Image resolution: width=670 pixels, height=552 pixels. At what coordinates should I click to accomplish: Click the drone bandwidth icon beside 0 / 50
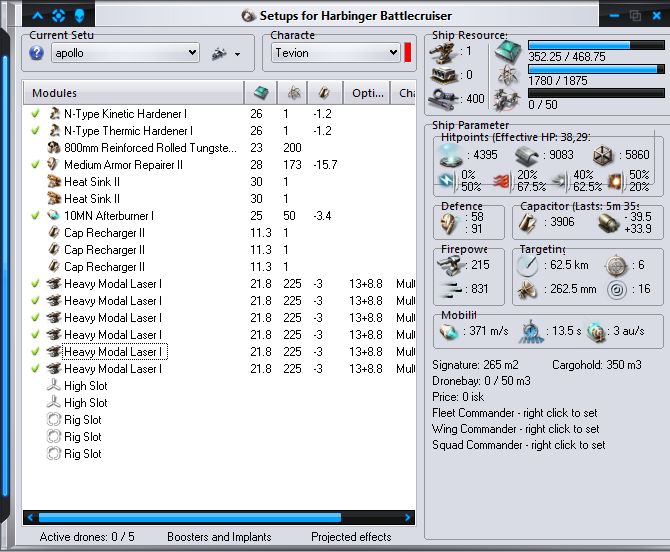tap(507, 100)
